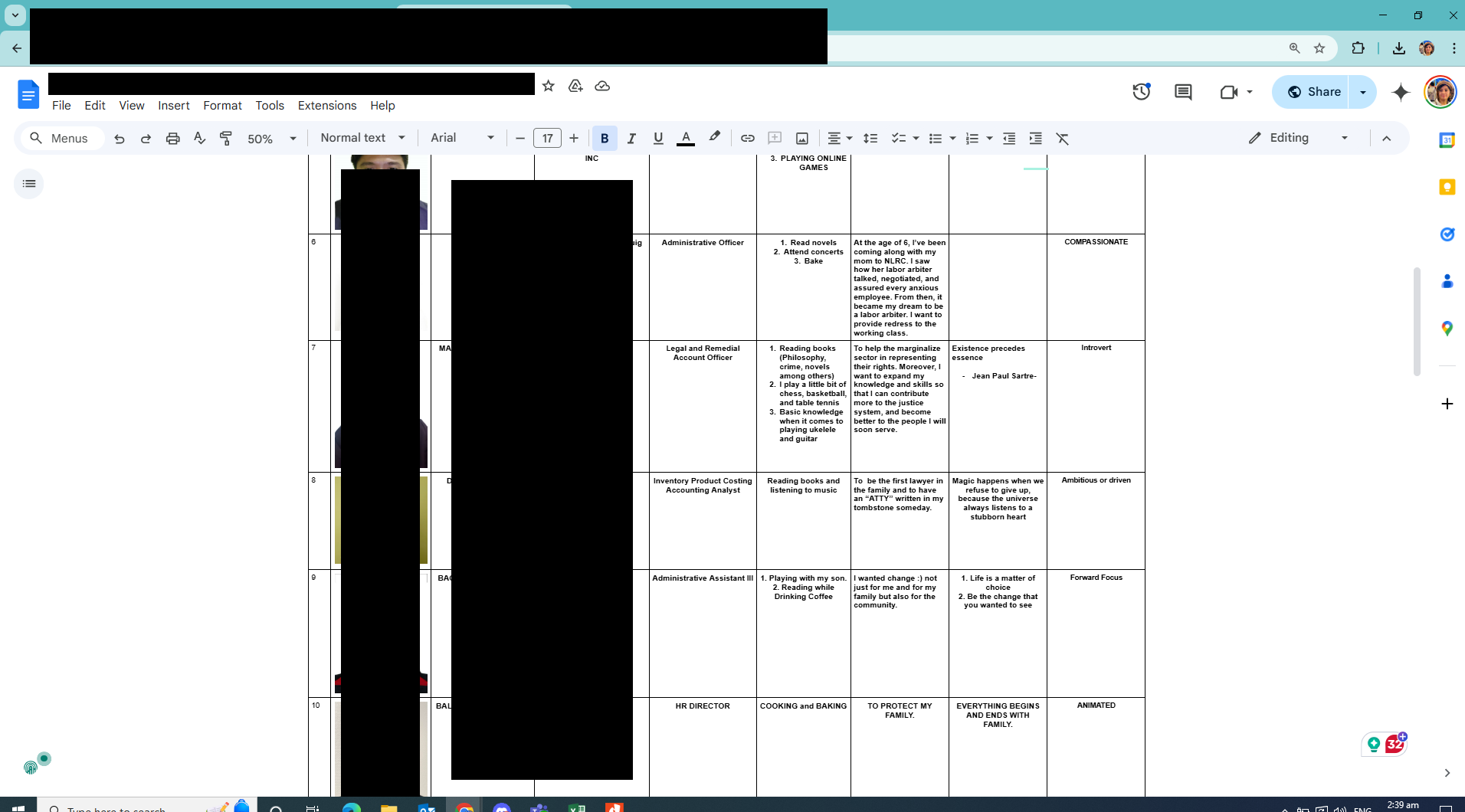Image resolution: width=1465 pixels, height=812 pixels.
Task: Expand bulleted list options arrow
Action: 953,139
